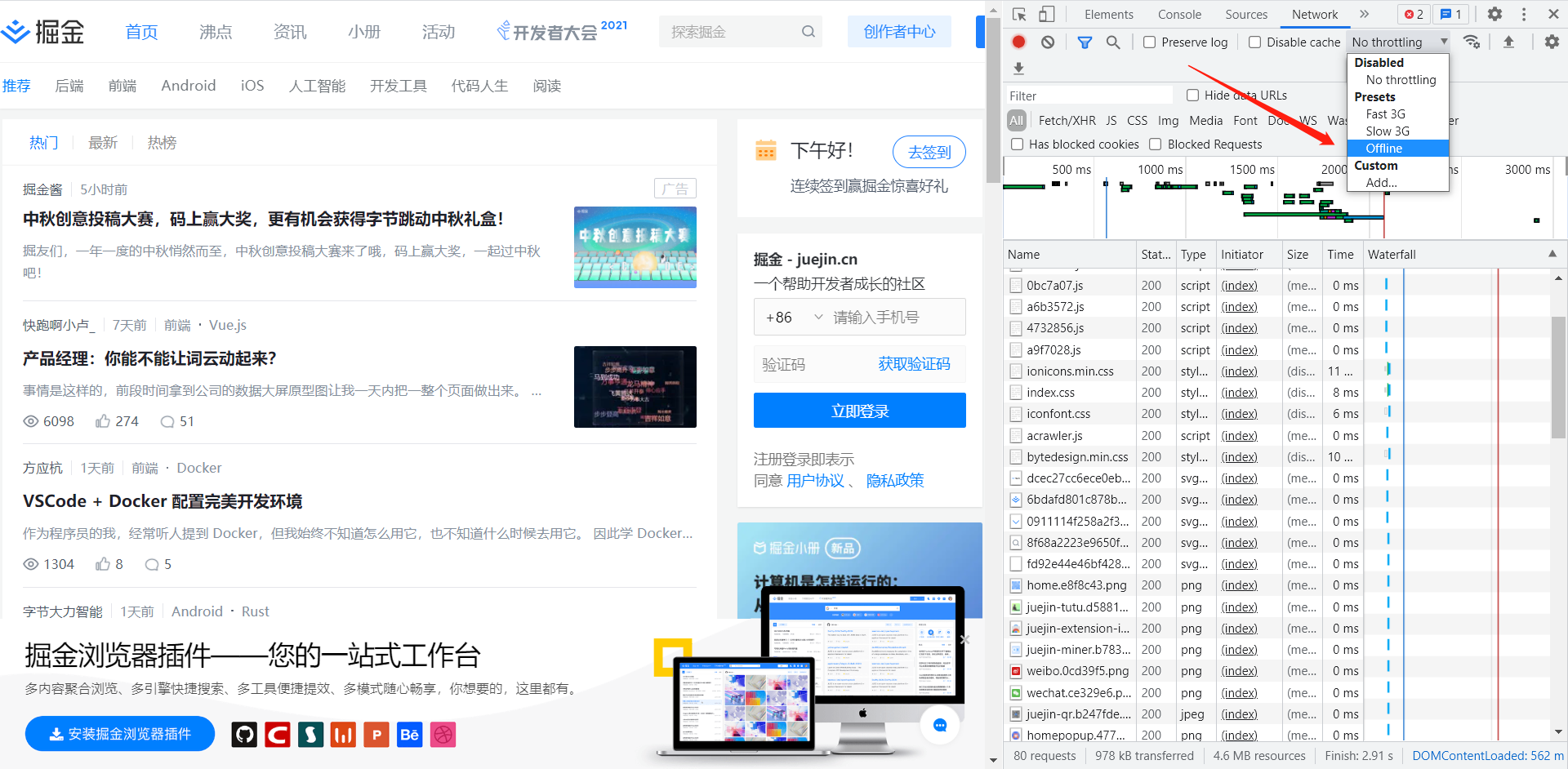Open network request search magnifier

click(x=1113, y=42)
